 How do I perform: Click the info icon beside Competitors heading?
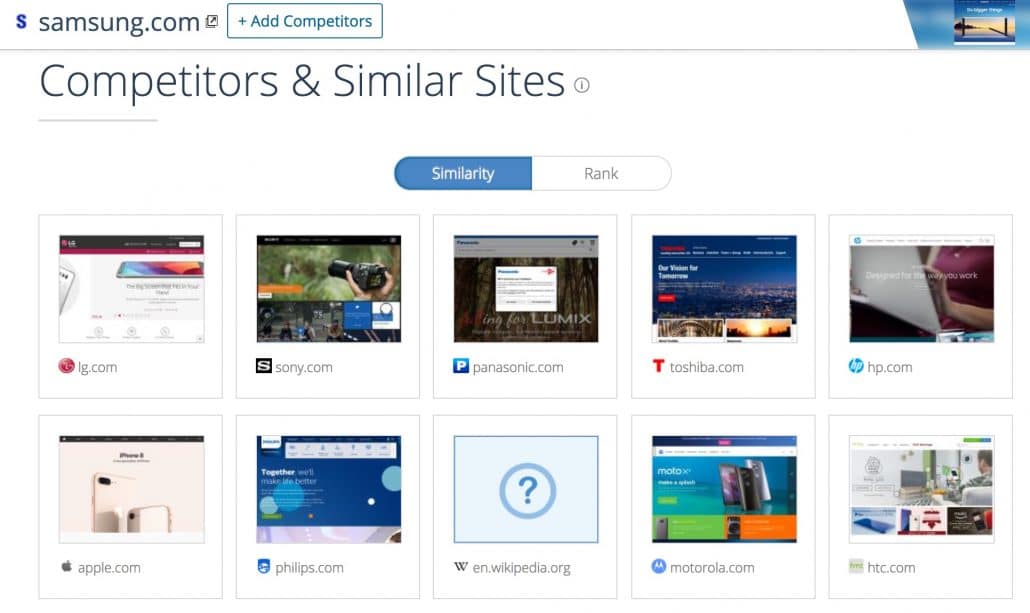tap(581, 85)
